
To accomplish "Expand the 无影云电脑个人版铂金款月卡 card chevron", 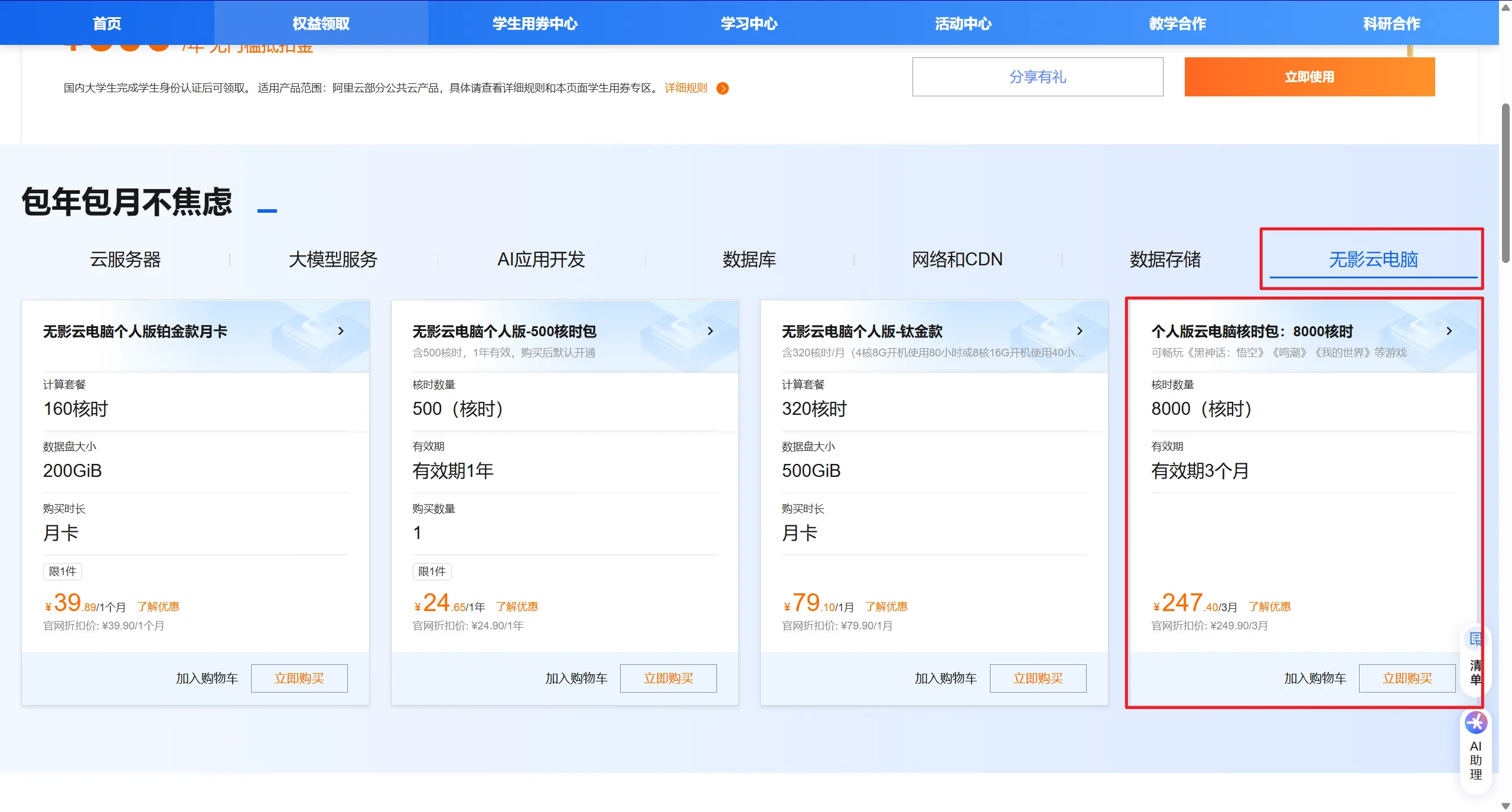I will (x=341, y=331).
